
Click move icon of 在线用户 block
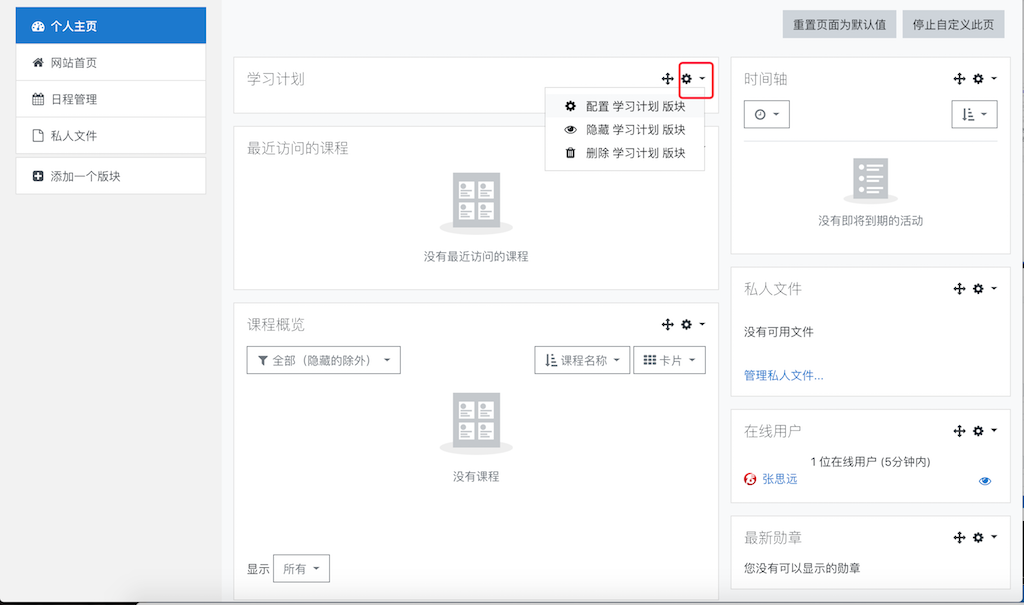959,431
